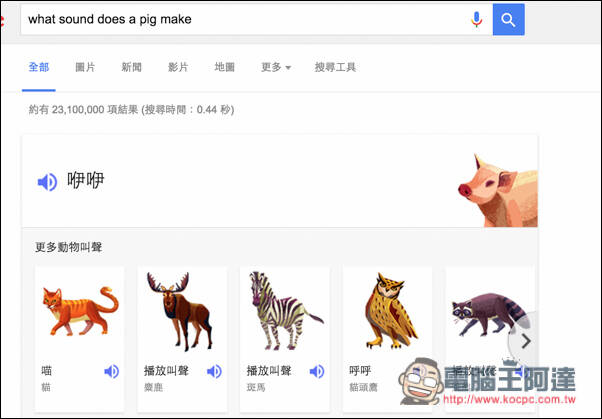Open the 地圖 maps tab
602x419 pixels.
(224, 68)
